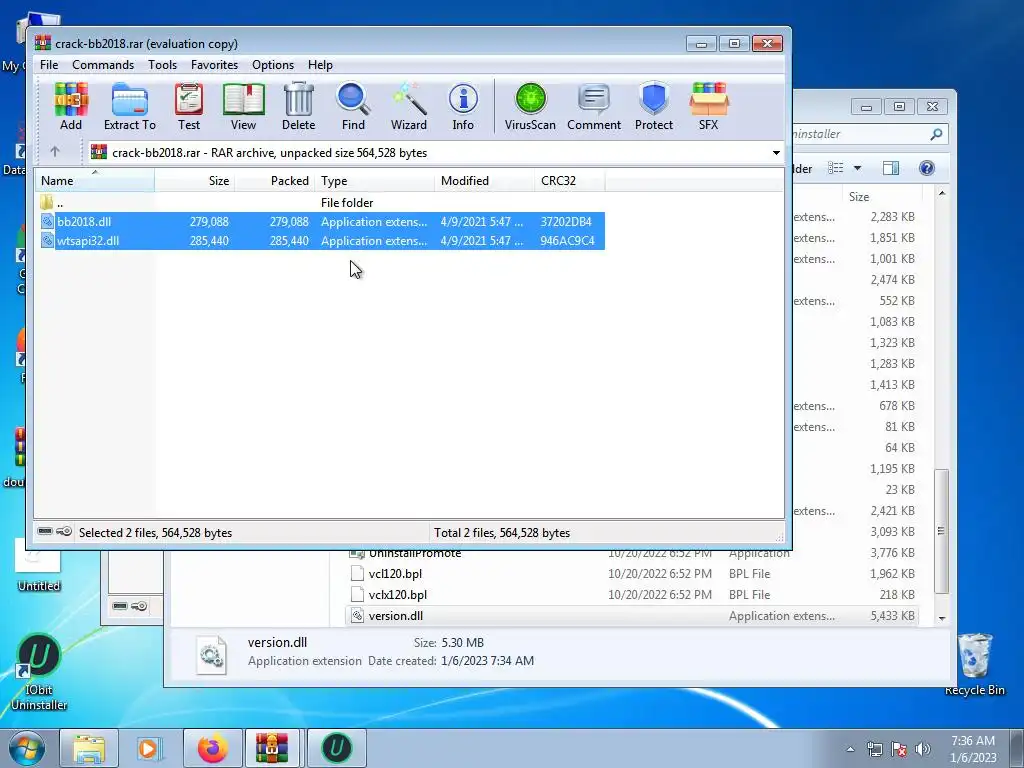Image resolution: width=1024 pixels, height=768 pixels.
Task: Open the Tools menu
Action: pyautogui.click(x=162, y=65)
